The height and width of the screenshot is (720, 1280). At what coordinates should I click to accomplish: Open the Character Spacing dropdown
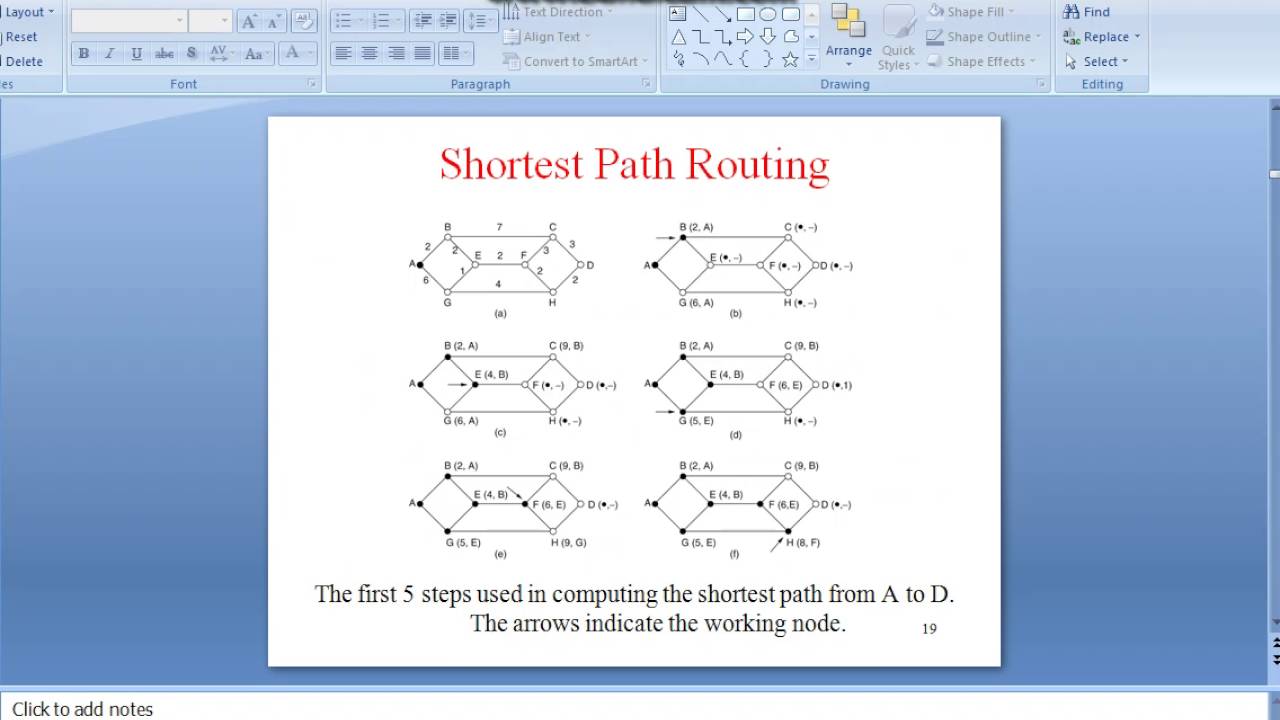(222, 54)
